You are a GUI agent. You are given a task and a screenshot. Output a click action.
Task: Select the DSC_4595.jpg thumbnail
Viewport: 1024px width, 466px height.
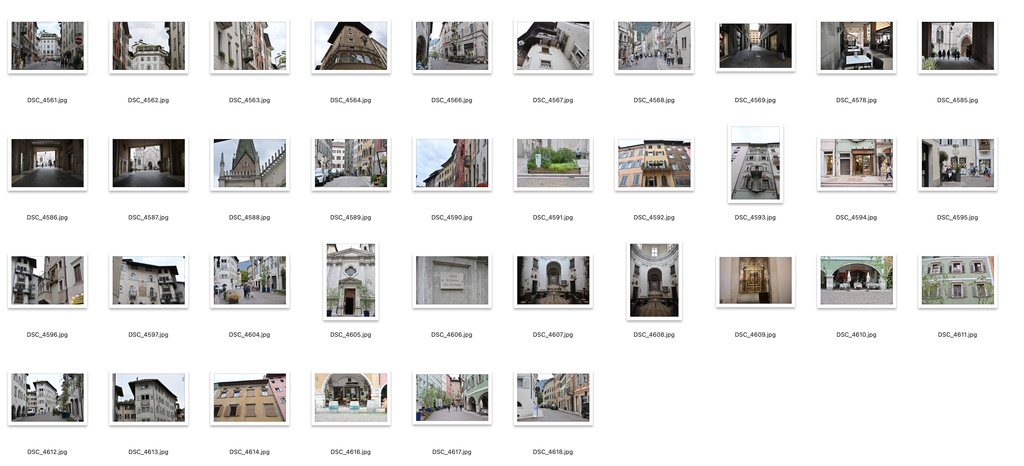tap(958, 163)
